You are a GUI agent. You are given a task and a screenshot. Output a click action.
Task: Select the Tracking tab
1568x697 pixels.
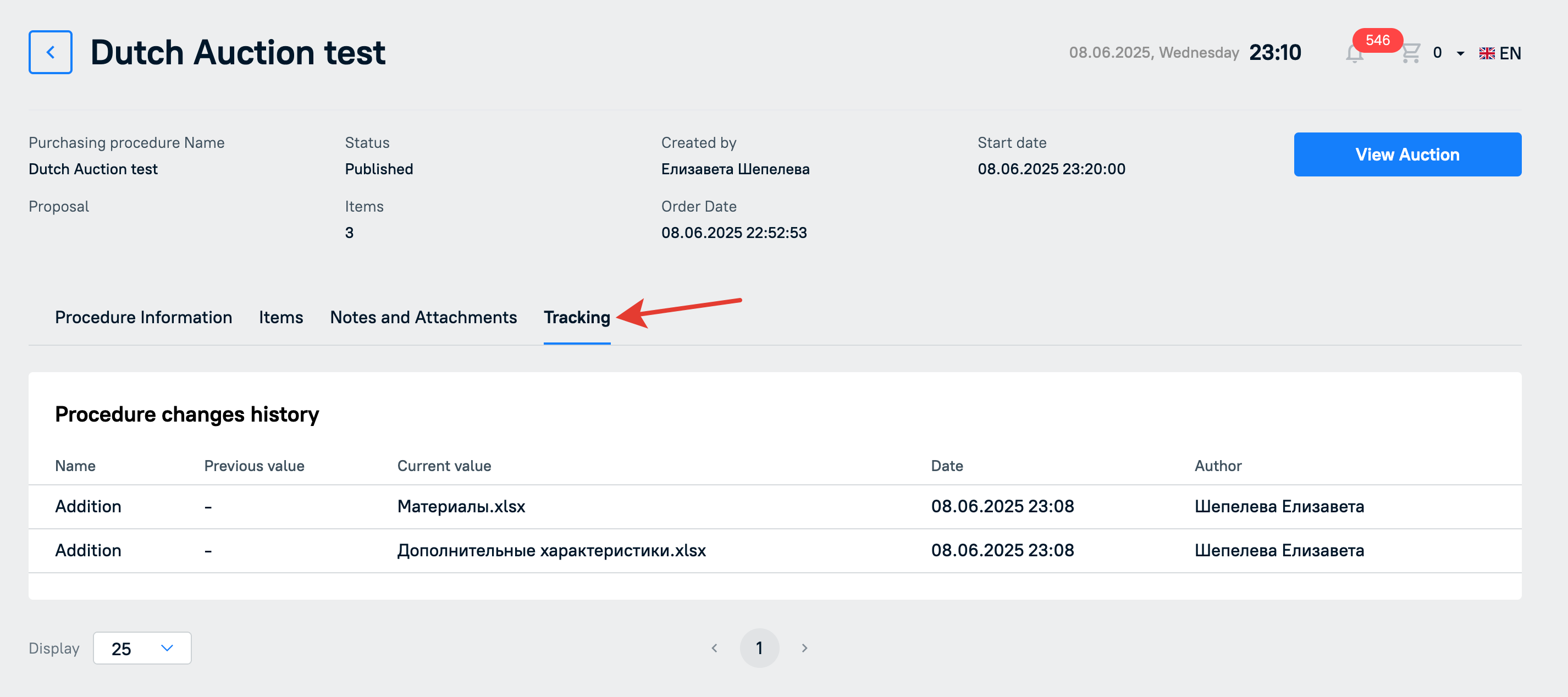coord(576,317)
